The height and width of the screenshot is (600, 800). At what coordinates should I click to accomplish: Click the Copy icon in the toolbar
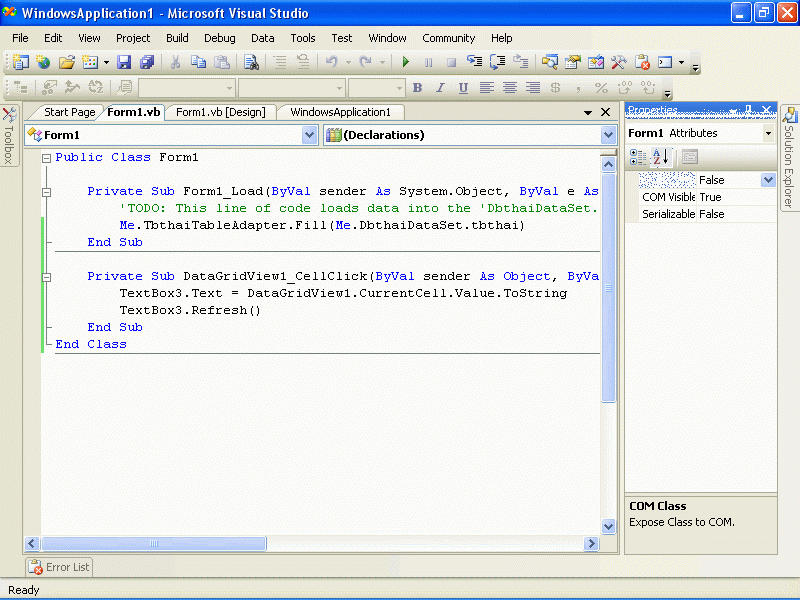pos(198,62)
